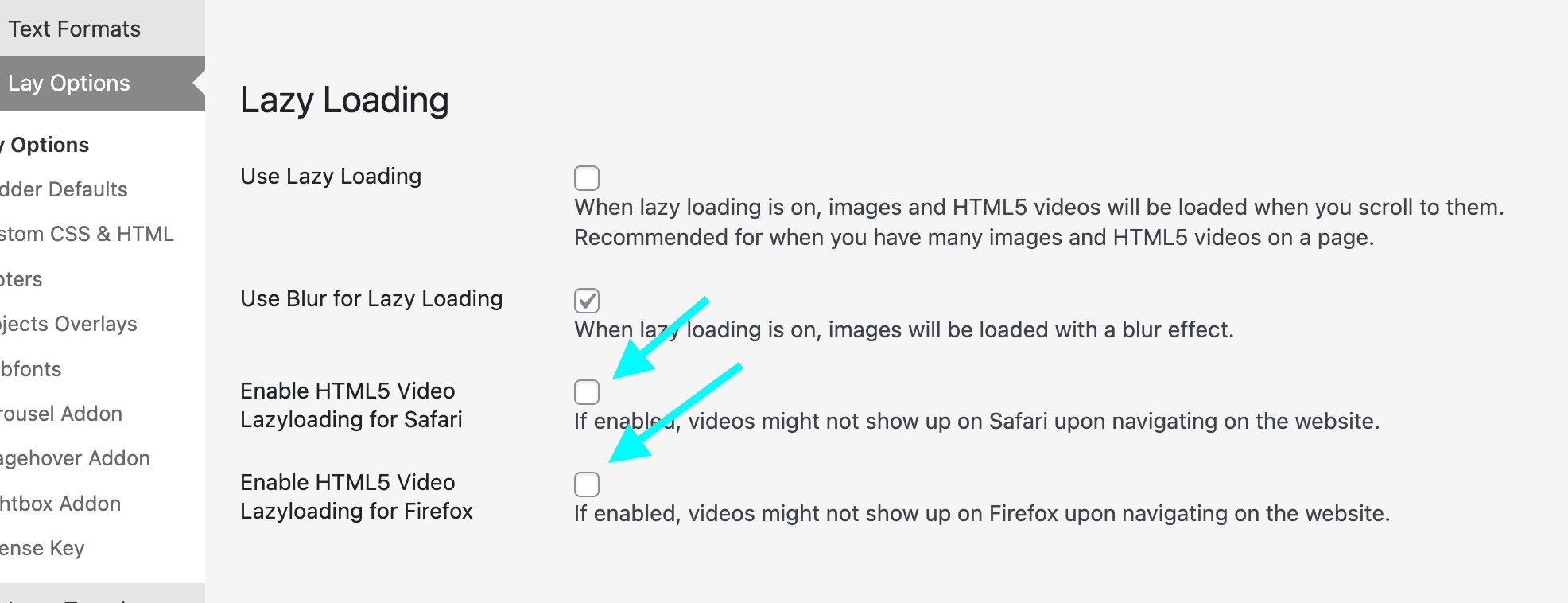This screenshot has width=1568, height=603.
Task: Enable HTML5 Video Lazyloading for Firefox
Action: click(586, 484)
